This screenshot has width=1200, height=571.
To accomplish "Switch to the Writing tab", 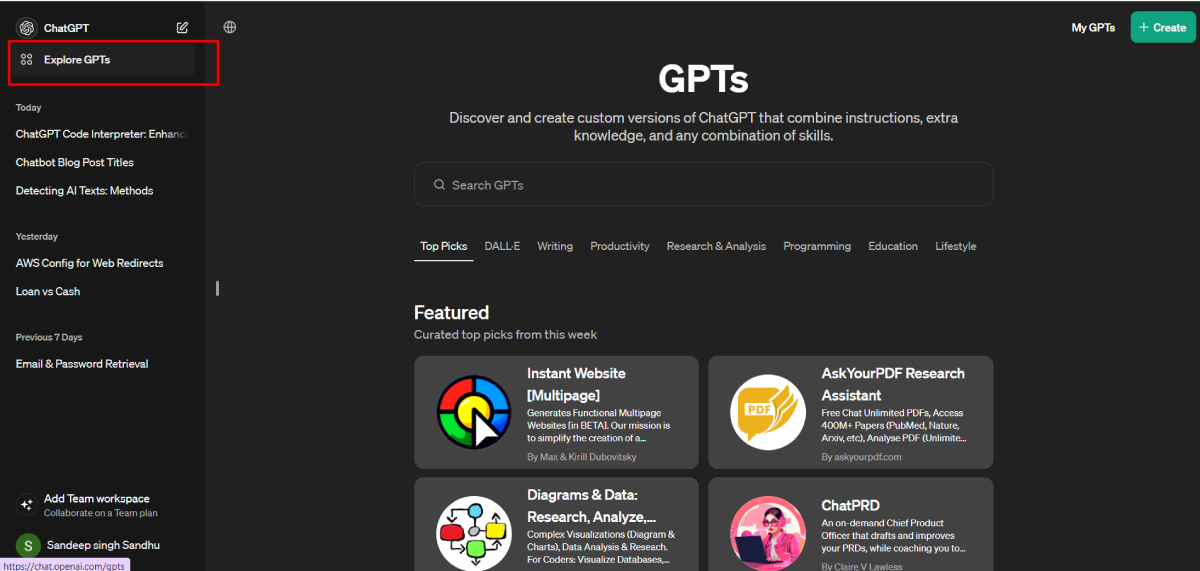I will (555, 246).
